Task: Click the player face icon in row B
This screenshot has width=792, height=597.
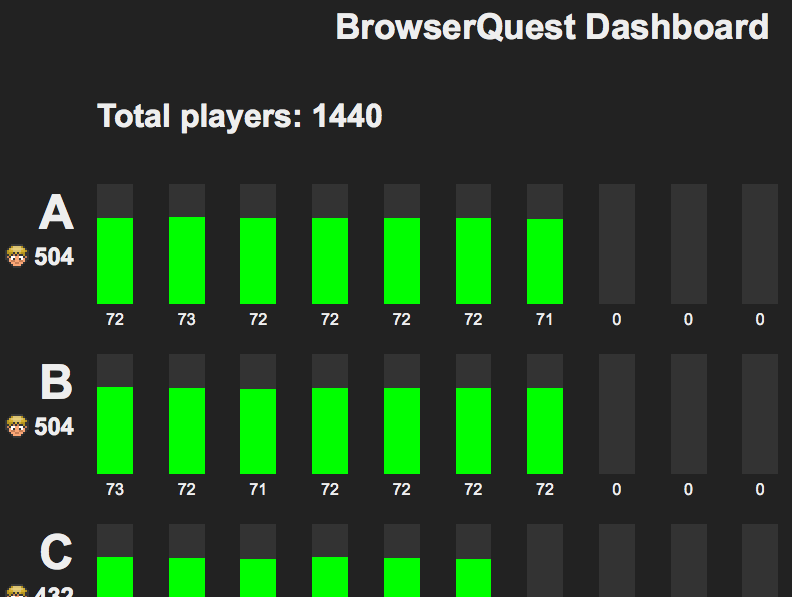Action: (x=17, y=426)
